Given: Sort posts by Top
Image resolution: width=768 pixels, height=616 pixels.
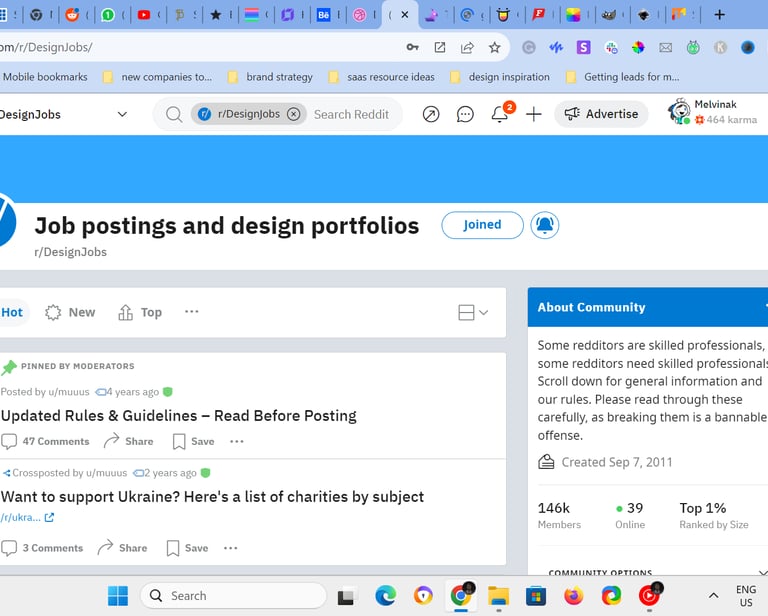Looking at the screenshot, I should click(140, 312).
